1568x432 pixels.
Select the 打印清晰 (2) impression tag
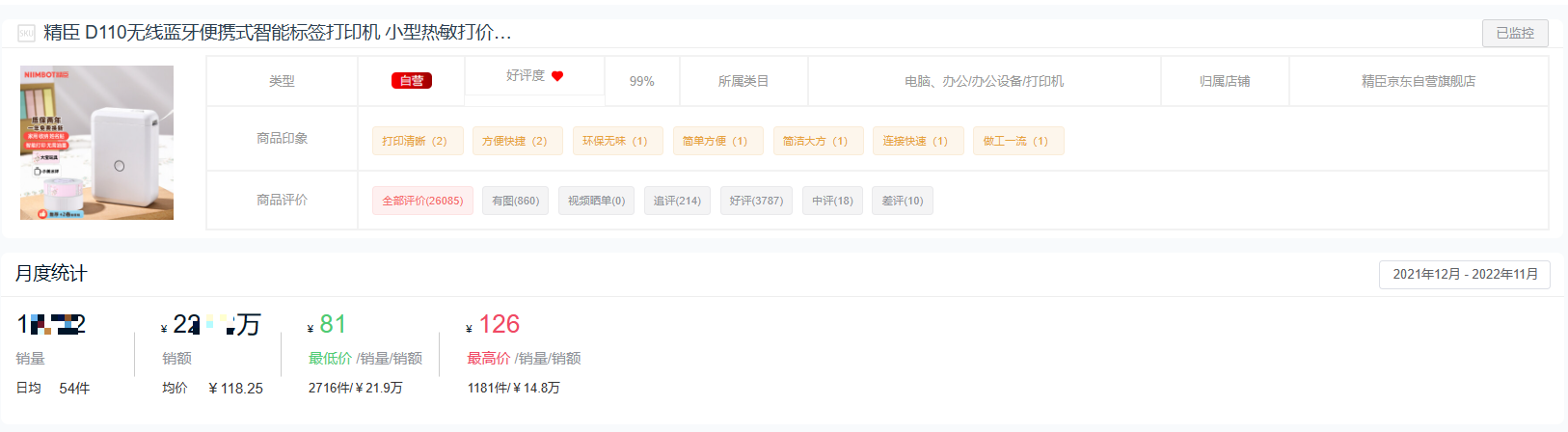[418, 141]
